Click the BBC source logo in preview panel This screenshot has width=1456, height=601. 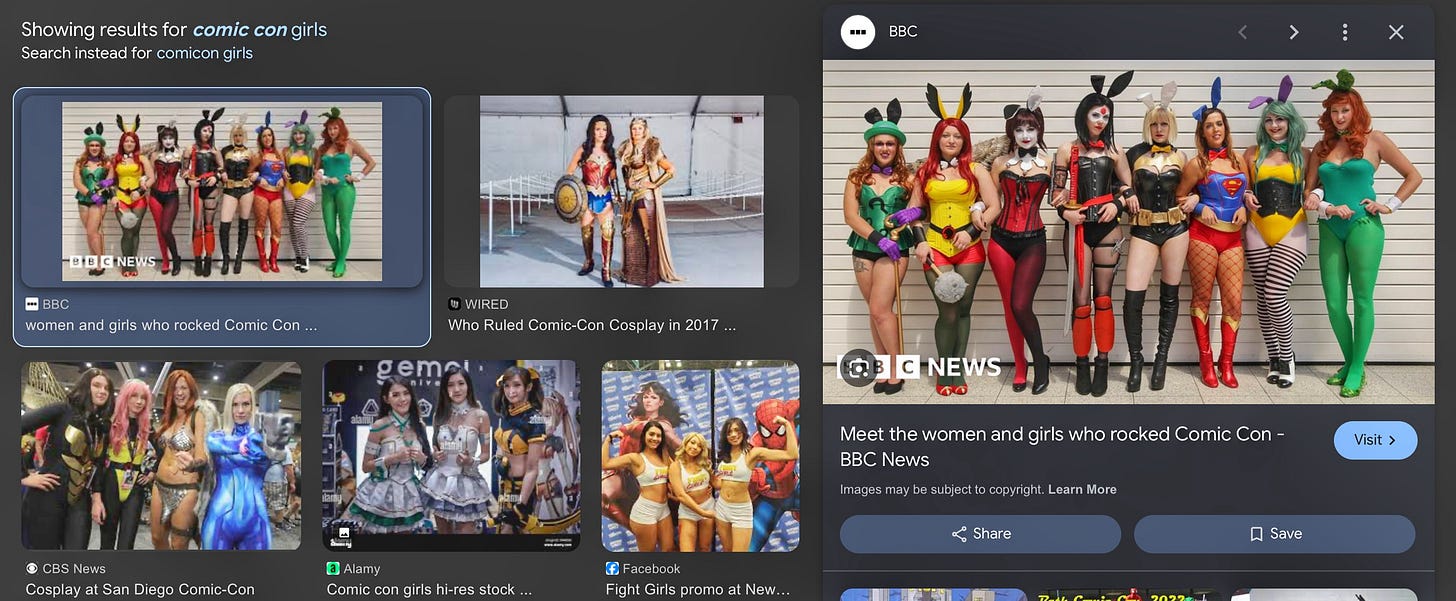pyautogui.click(x=857, y=32)
